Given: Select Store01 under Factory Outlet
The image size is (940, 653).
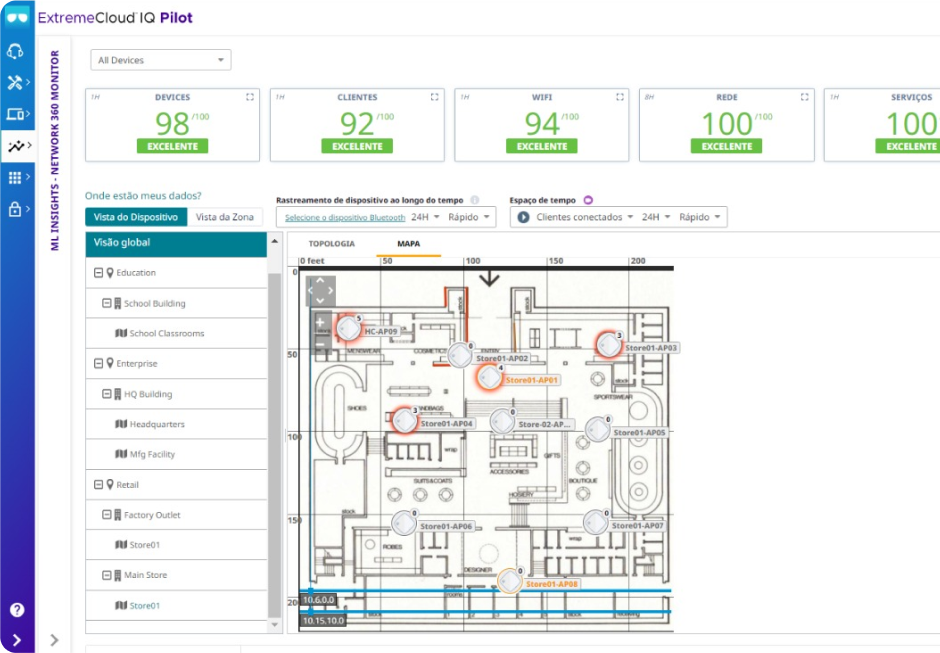Looking at the screenshot, I should click(x=176, y=544).
